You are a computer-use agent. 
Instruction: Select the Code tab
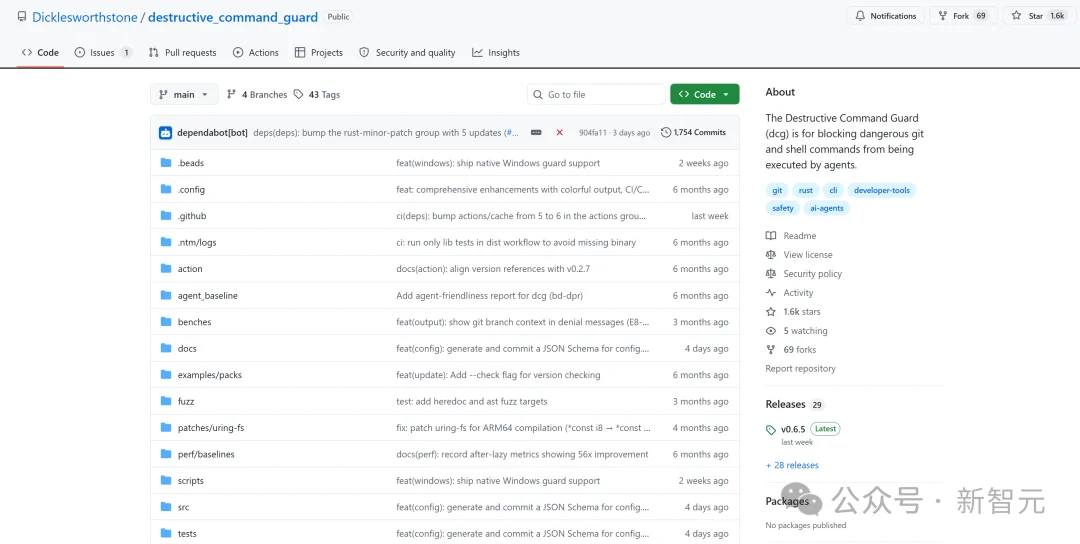[40, 52]
